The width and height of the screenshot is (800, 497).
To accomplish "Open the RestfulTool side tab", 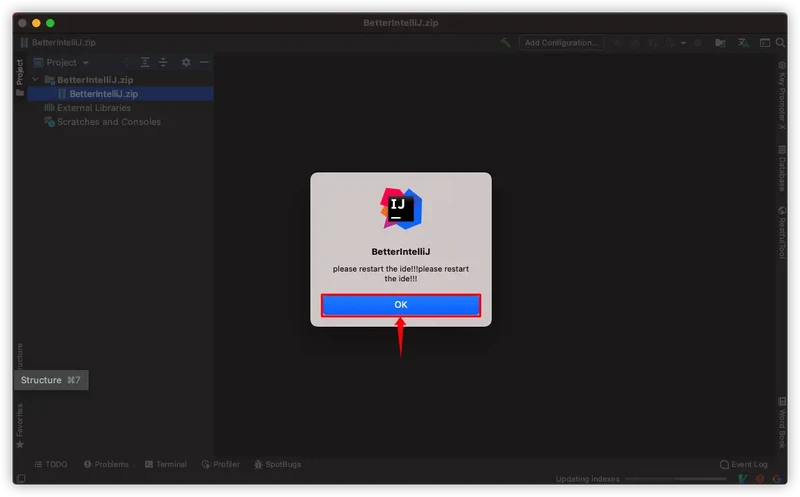I will (x=782, y=233).
